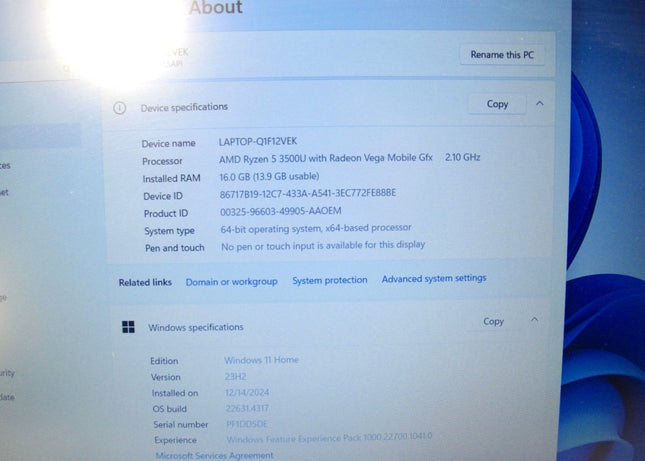The height and width of the screenshot is (461, 645).
Task: Click the Device name label
Action: tap(169, 144)
